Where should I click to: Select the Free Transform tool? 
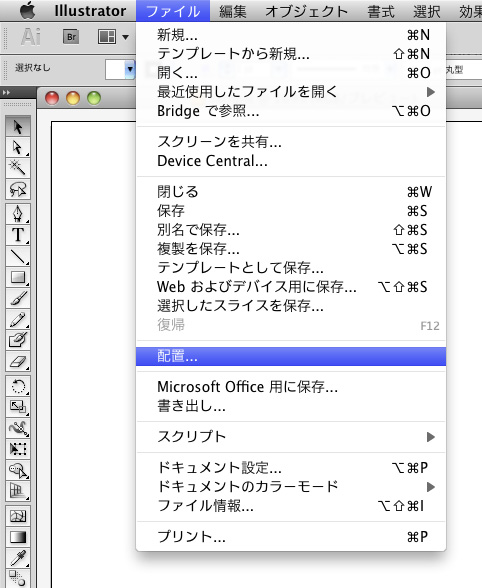(18, 449)
